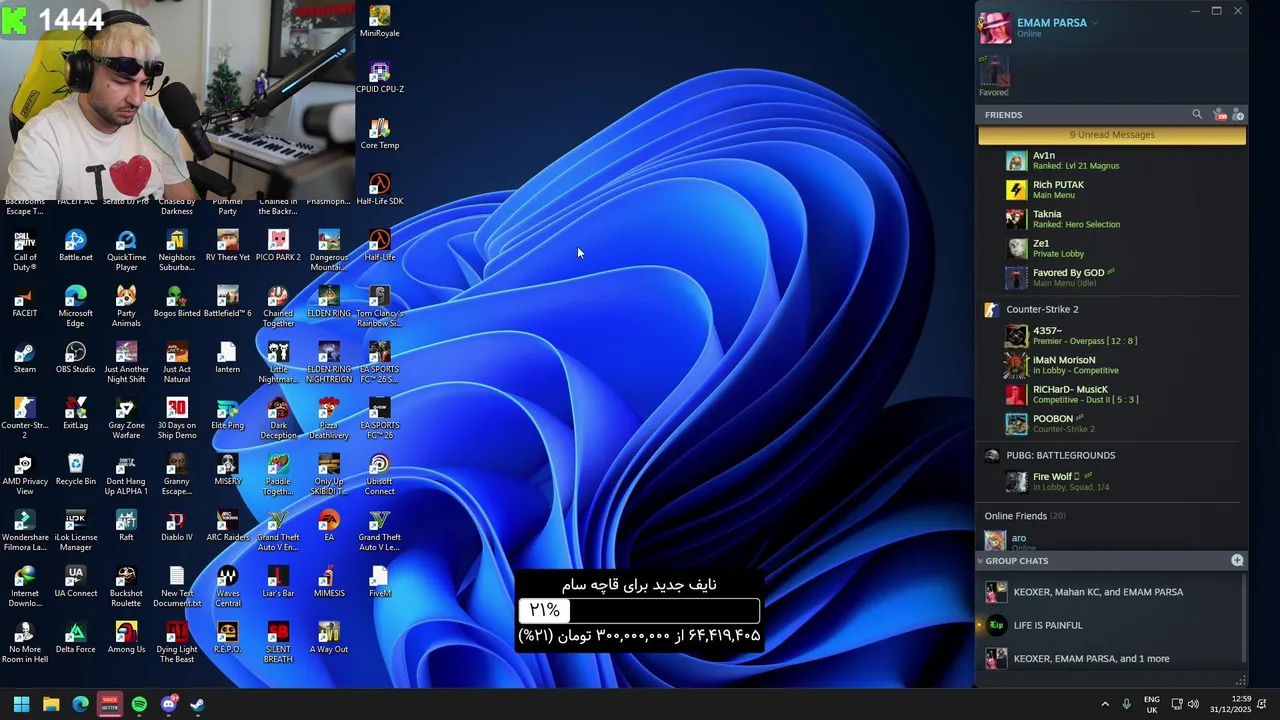
Task: Open chat with iMaN MorisoN
Action: click(x=1110, y=365)
